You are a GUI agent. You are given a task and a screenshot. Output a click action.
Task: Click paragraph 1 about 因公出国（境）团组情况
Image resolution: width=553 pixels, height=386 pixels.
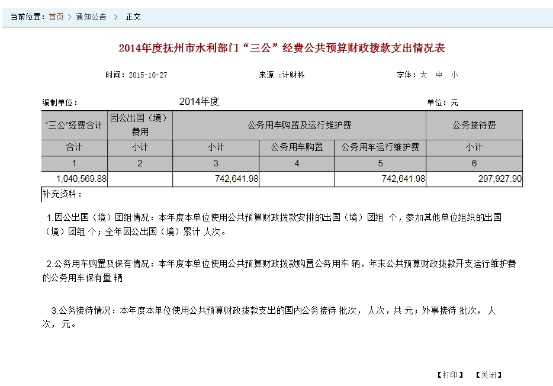(272, 225)
